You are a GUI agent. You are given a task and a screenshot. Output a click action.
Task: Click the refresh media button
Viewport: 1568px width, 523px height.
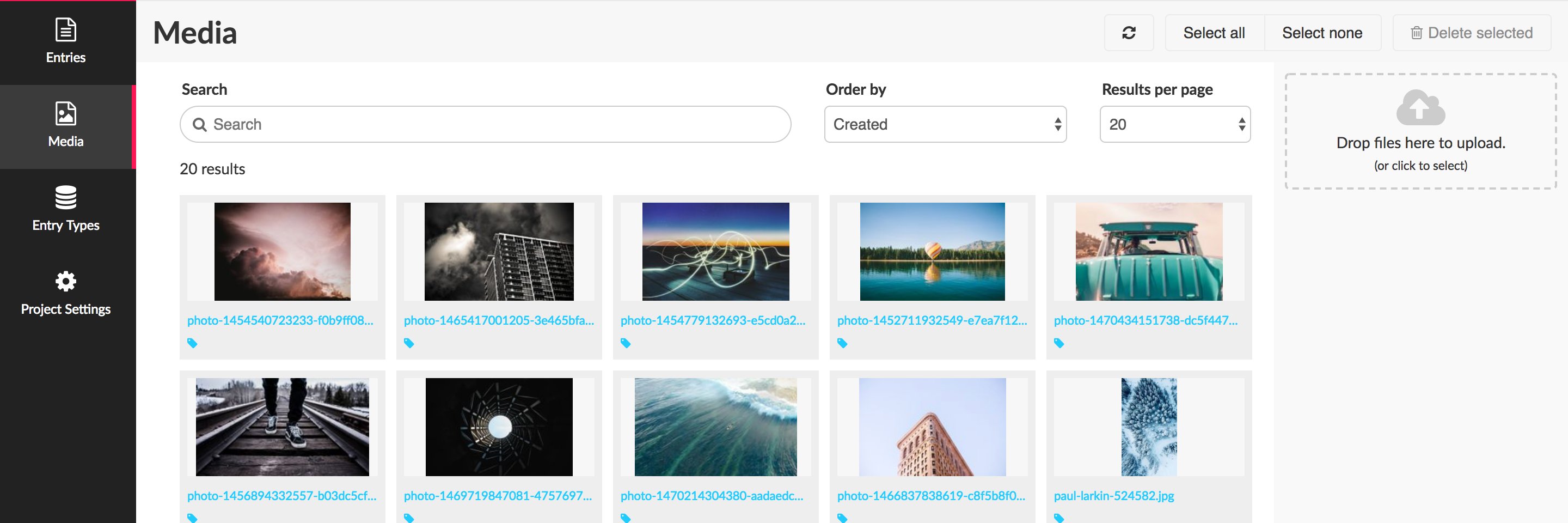click(1129, 33)
